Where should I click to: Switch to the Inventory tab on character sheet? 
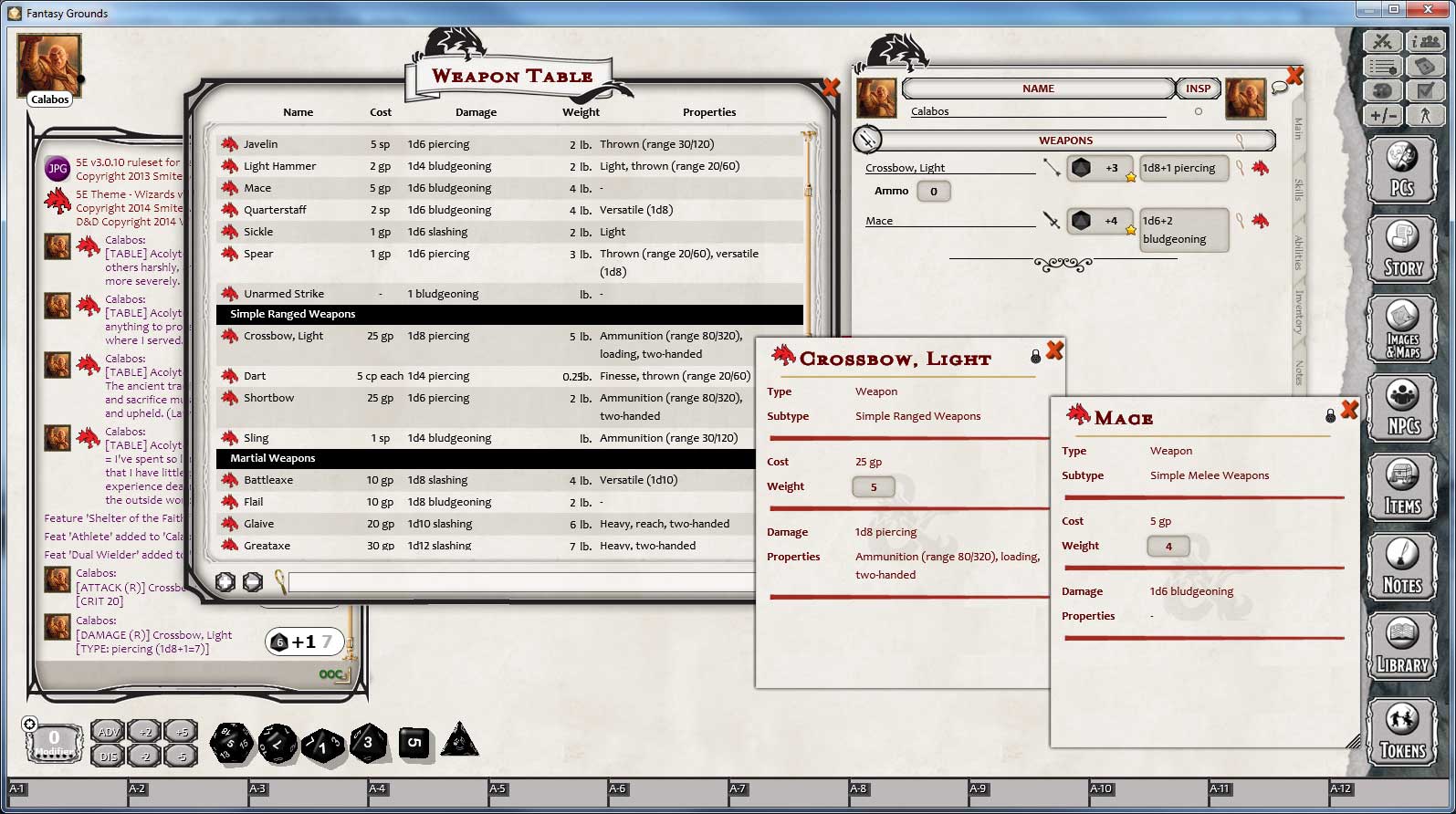tap(1298, 311)
